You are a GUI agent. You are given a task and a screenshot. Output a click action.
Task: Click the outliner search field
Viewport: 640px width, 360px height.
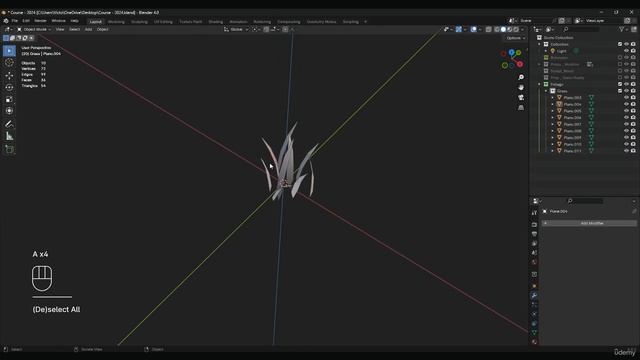click(581, 29)
